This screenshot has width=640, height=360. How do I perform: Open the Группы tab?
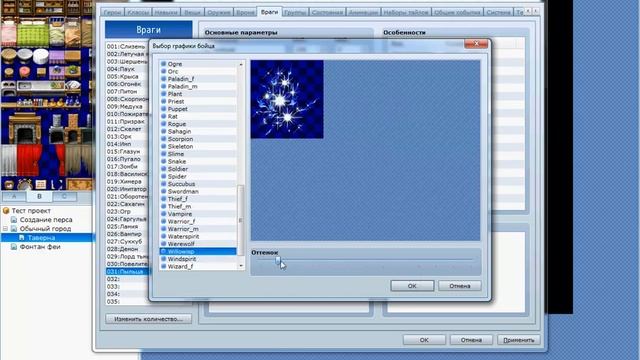pyautogui.click(x=295, y=13)
